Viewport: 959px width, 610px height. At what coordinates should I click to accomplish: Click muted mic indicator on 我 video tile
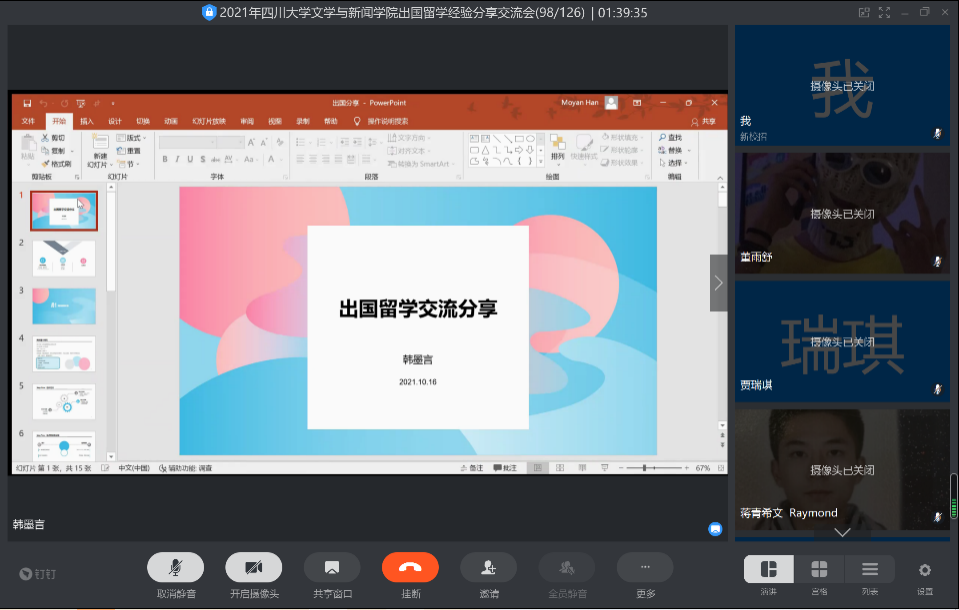938,133
